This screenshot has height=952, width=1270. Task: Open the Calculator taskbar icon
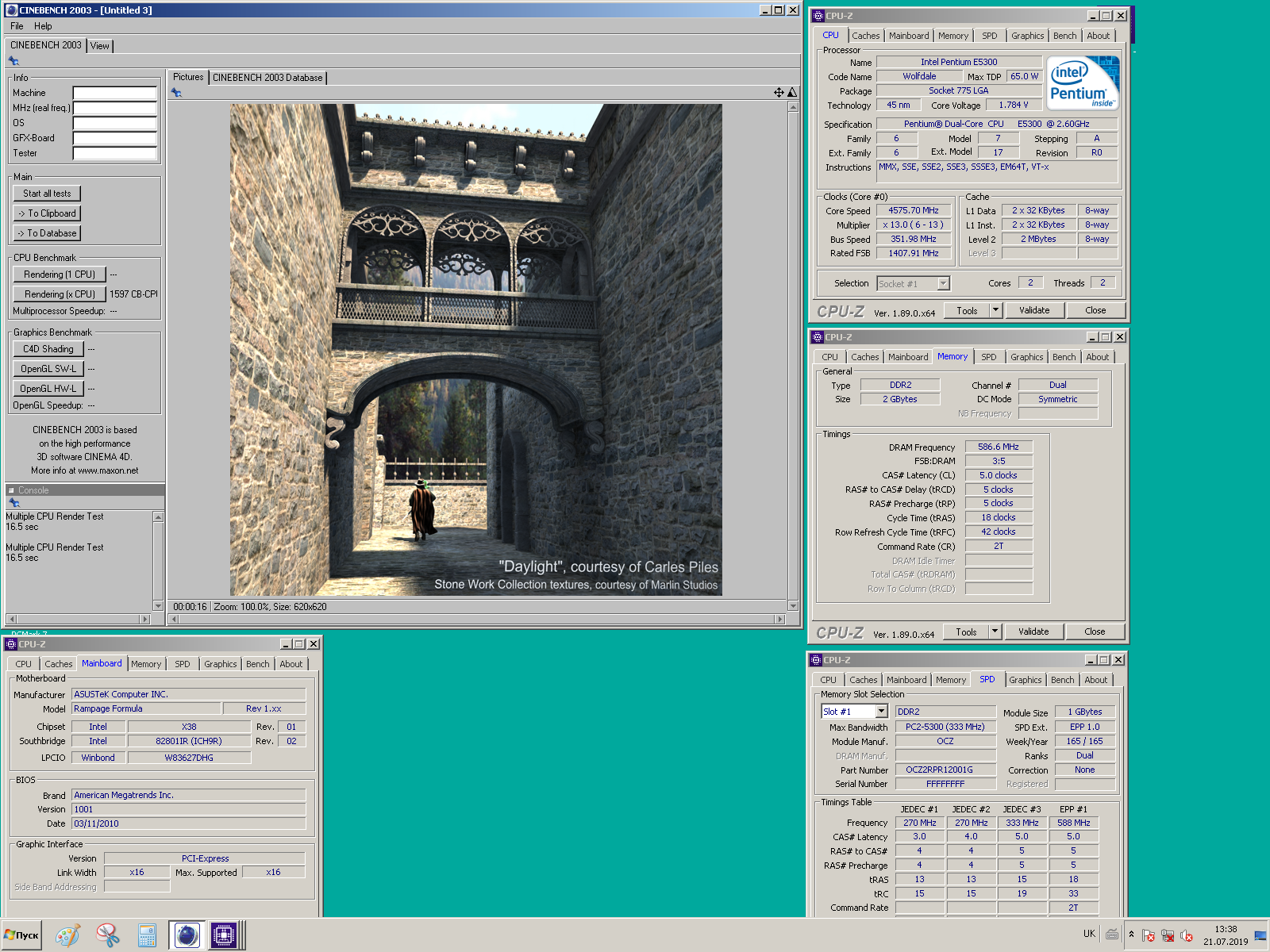point(147,935)
